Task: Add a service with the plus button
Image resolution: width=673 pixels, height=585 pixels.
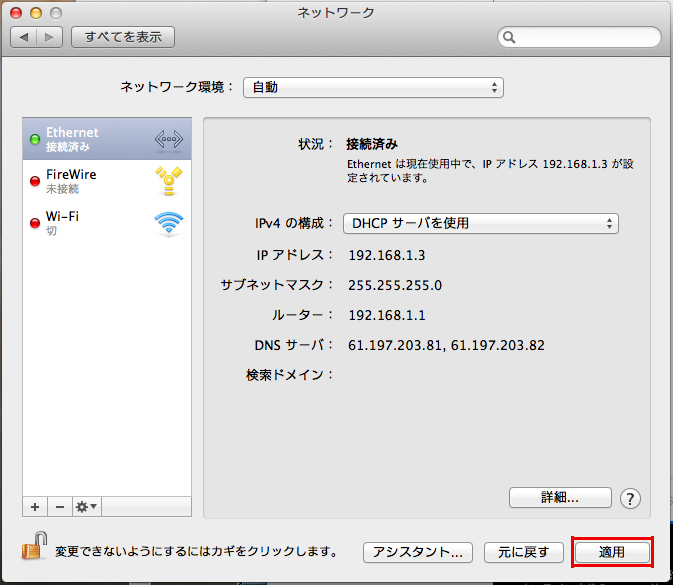Action: pyautogui.click(x=35, y=507)
